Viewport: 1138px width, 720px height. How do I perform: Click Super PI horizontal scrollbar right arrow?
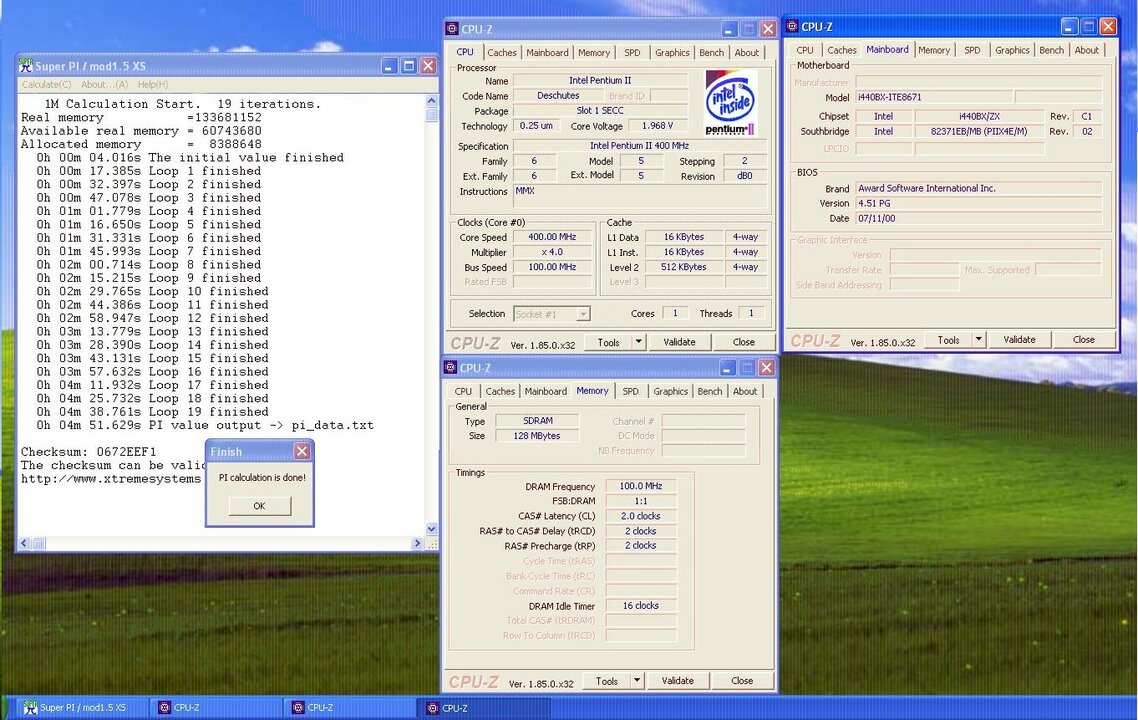point(417,543)
